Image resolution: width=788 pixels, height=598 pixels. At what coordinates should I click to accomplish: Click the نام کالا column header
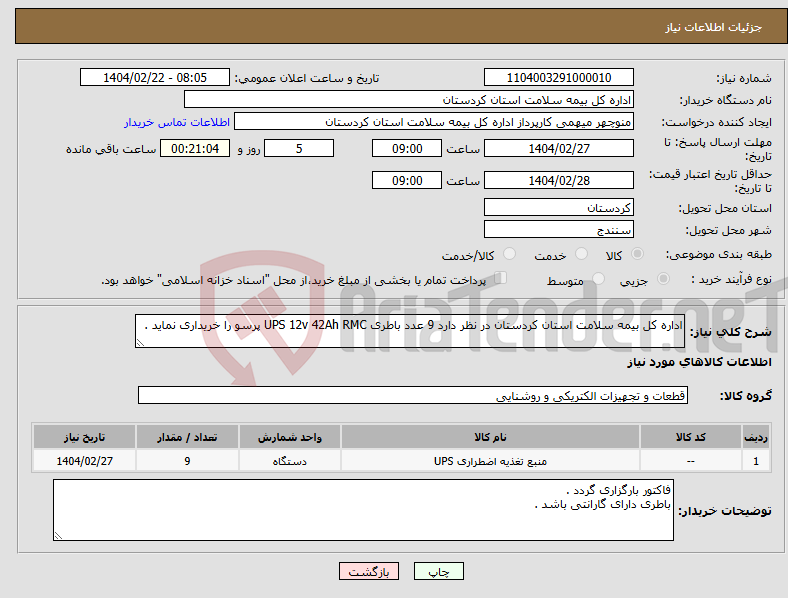490,437
